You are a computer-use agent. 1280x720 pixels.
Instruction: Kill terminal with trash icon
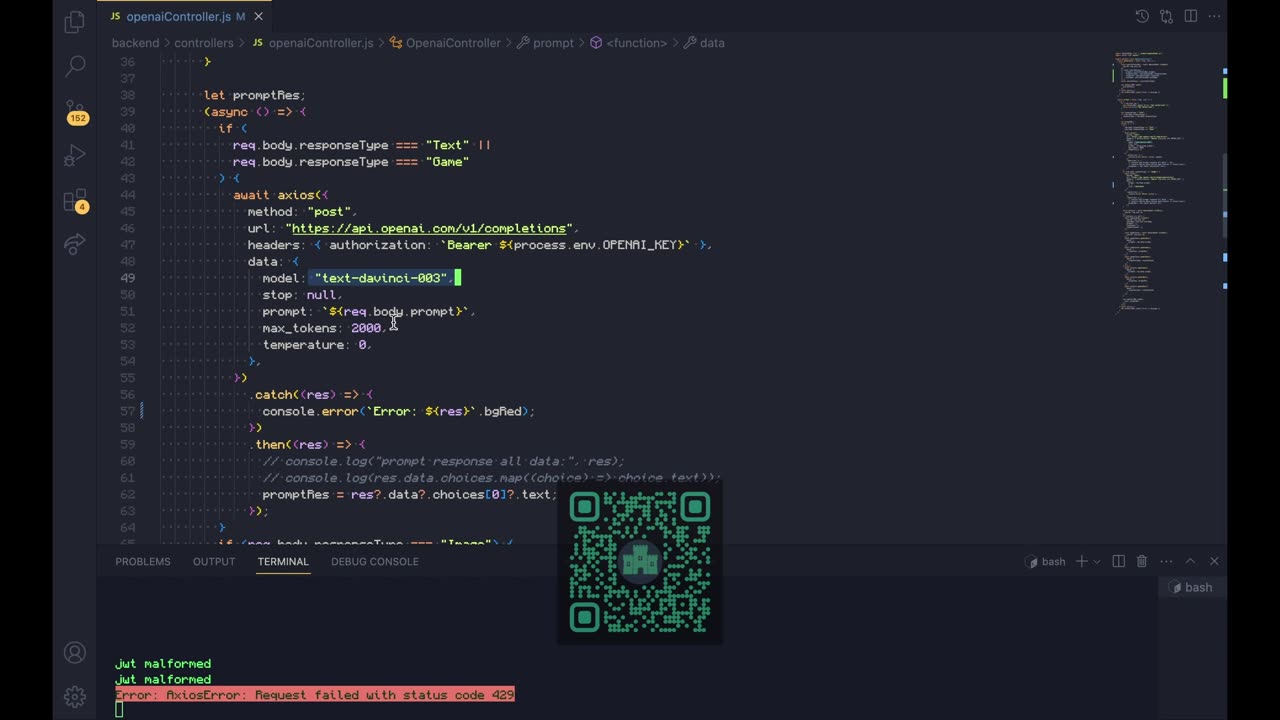tap(1142, 561)
